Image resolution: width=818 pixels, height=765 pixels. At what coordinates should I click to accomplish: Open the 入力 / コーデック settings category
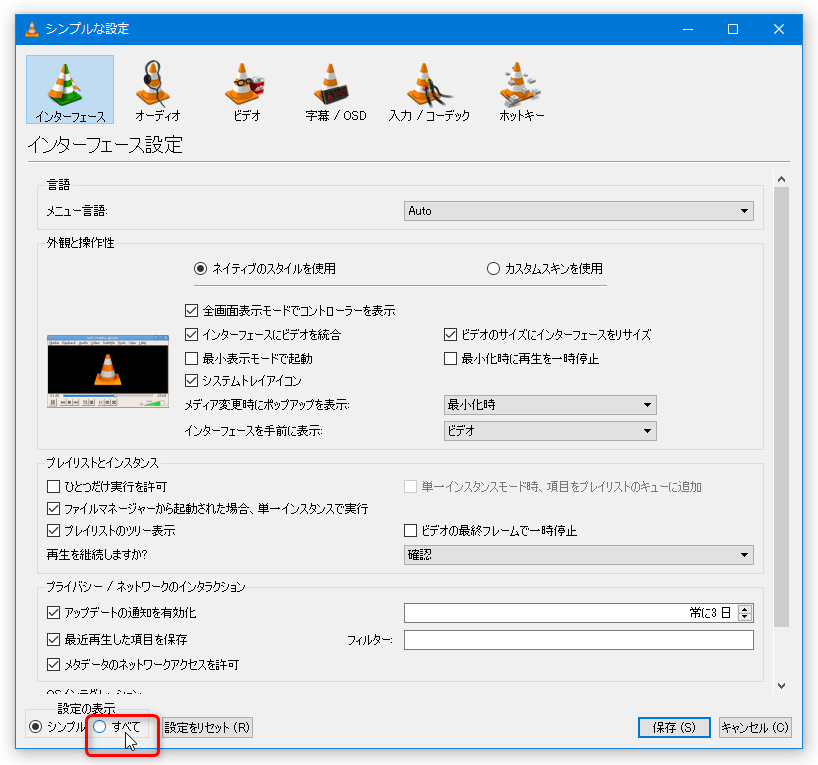click(x=429, y=90)
